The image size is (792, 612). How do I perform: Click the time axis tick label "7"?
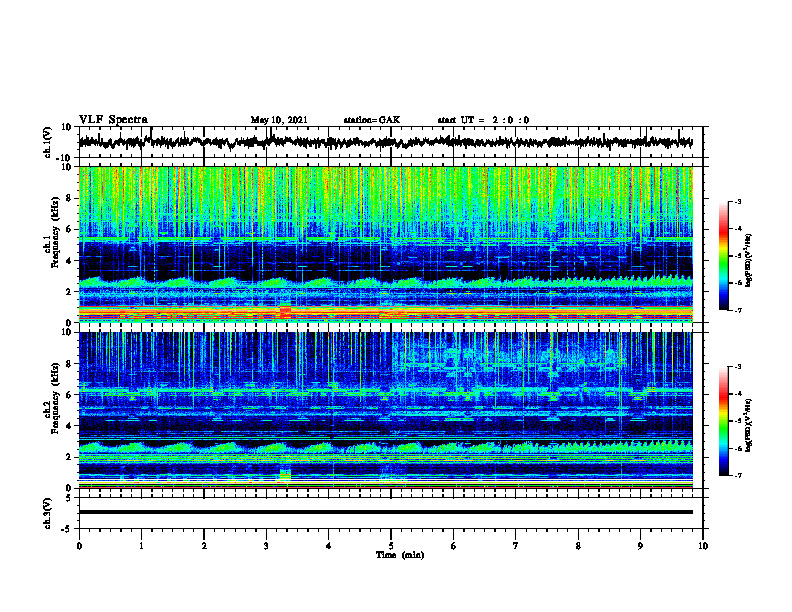coord(516,546)
